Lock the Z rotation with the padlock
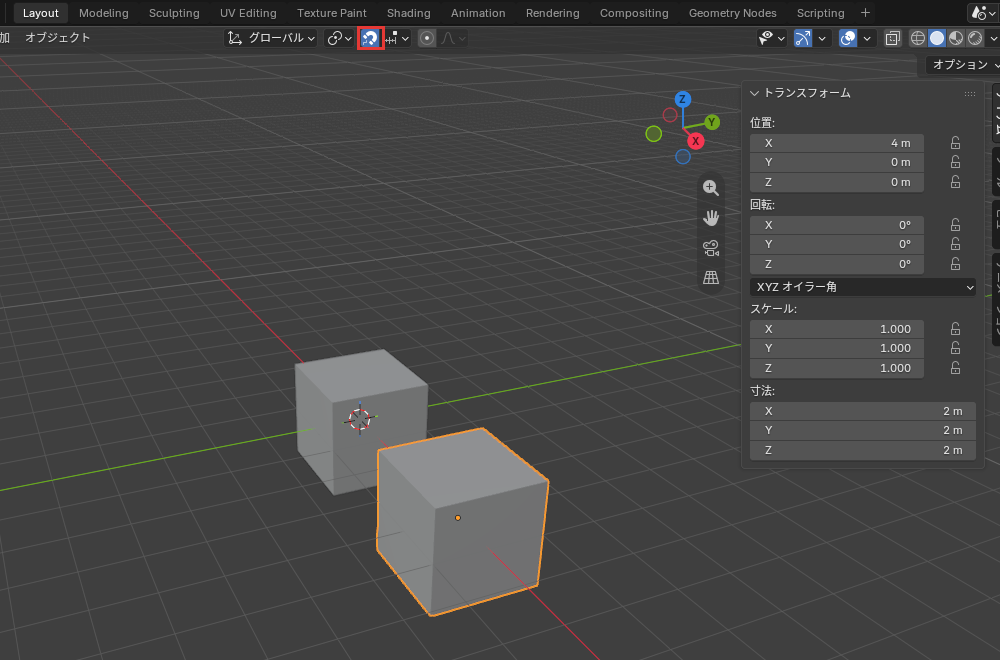1000x660 pixels. (955, 264)
